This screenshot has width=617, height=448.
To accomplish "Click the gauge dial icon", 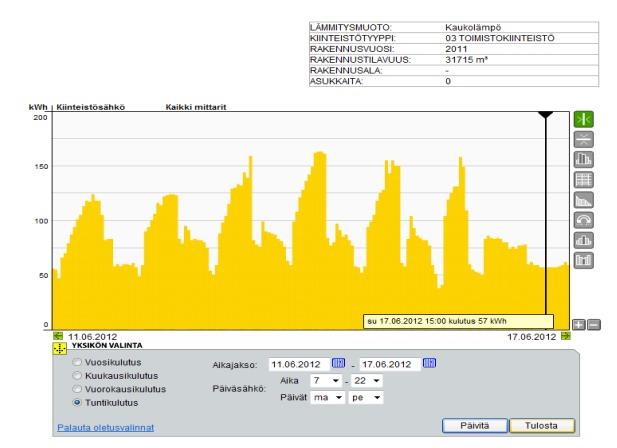I will coord(584,220).
